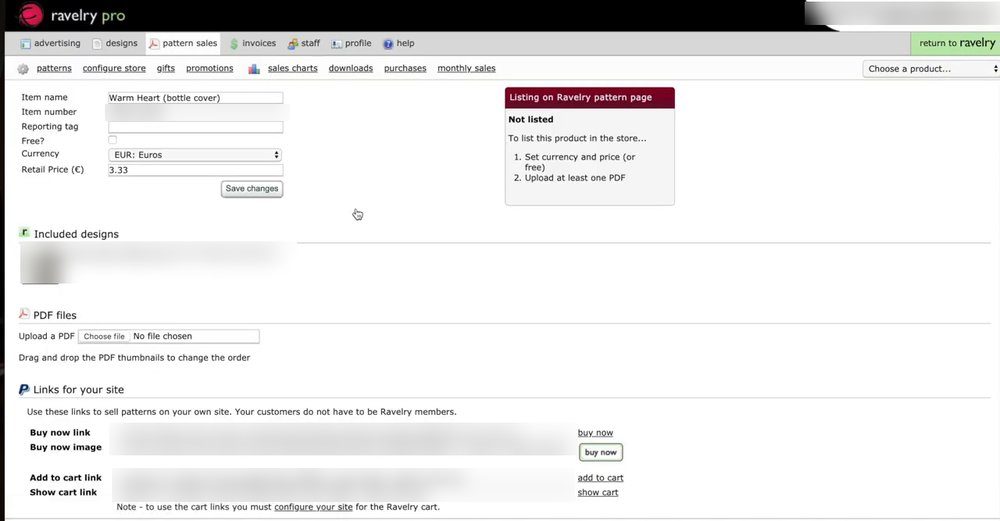This screenshot has height=521, width=1000.
Task: Click the return to ravelry button
Action: 955,43
